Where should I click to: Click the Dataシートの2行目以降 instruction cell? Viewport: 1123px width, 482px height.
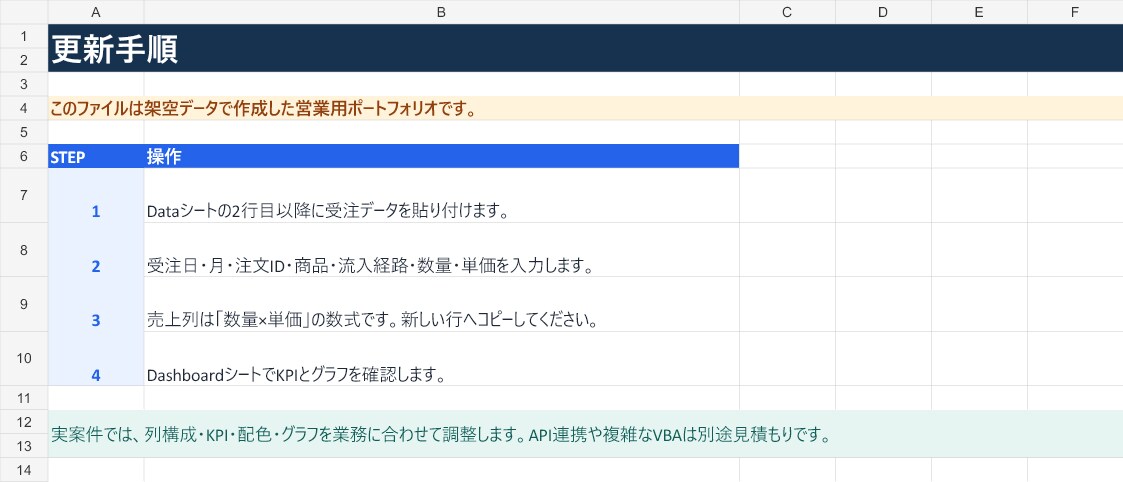click(441, 196)
